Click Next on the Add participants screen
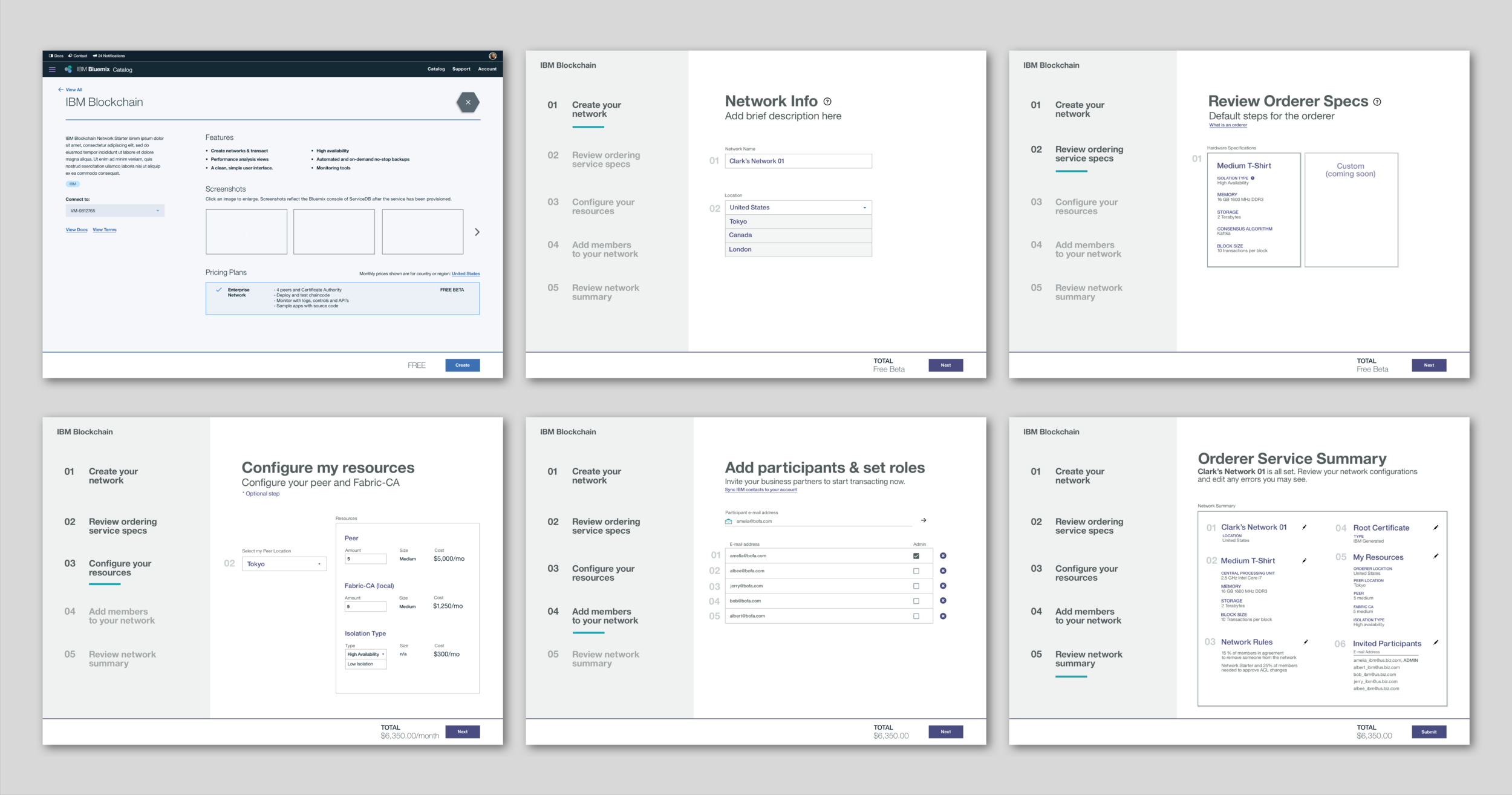The height and width of the screenshot is (795, 1512). coord(946,731)
